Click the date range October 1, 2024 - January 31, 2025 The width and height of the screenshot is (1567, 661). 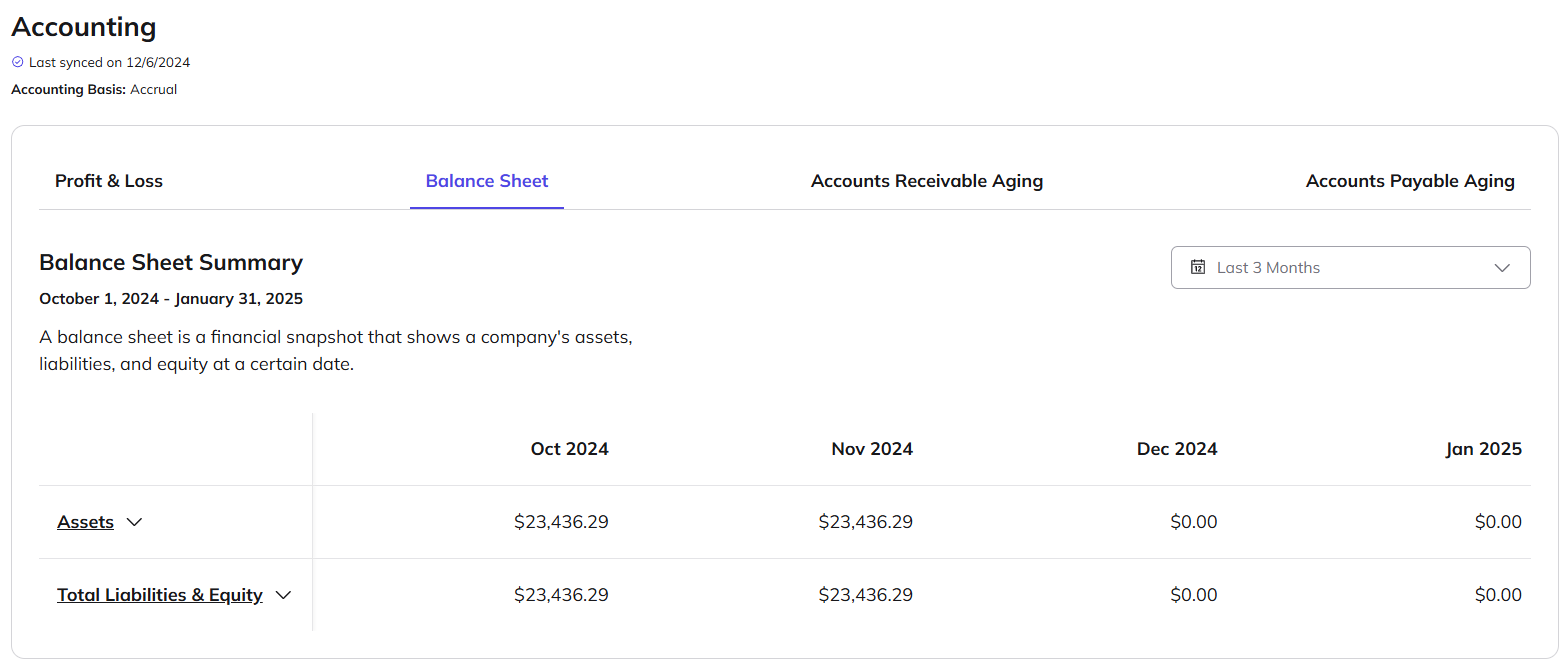tap(171, 298)
